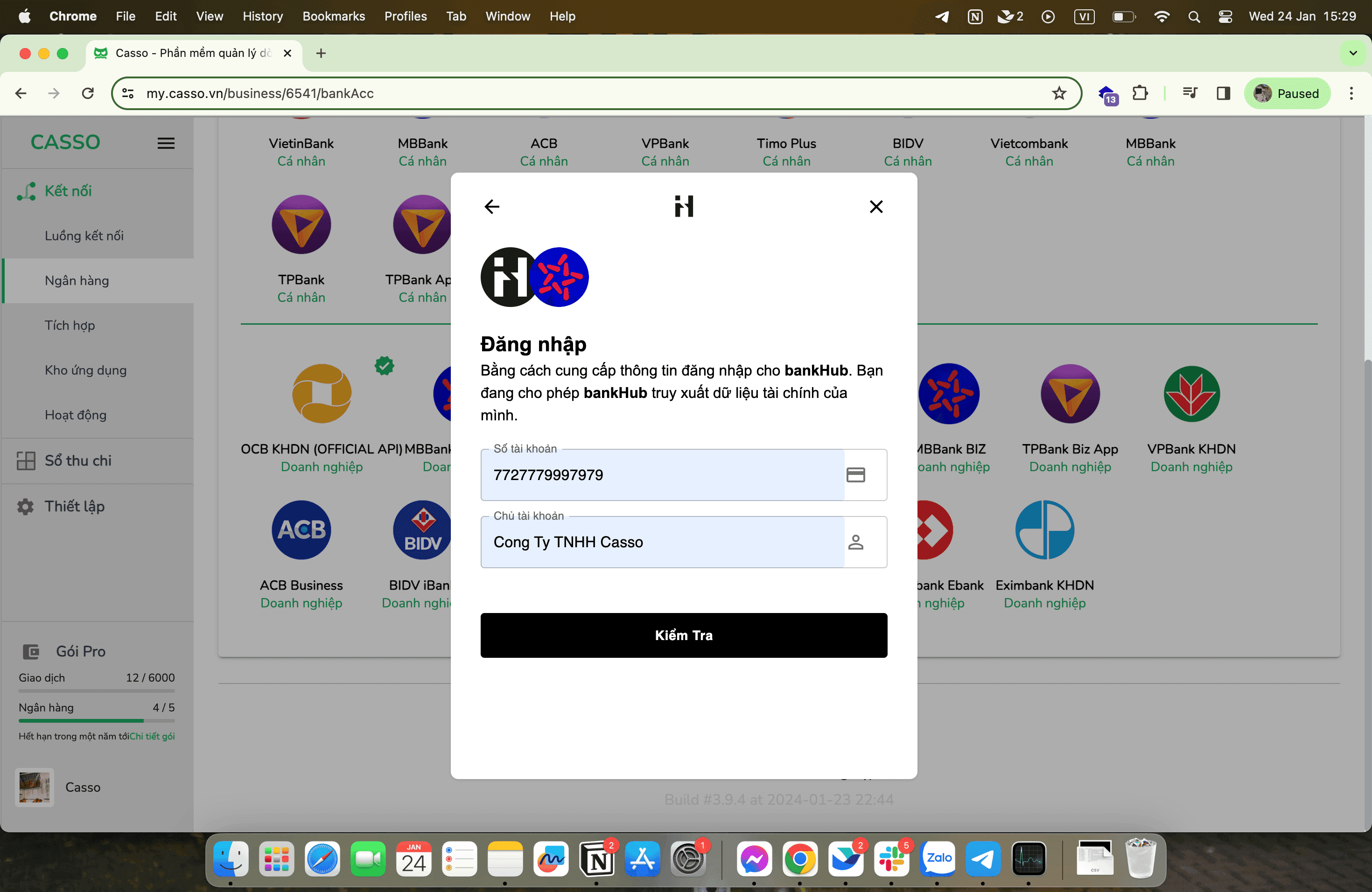Image resolution: width=1372 pixels, height=892 pixels.
Task: Click the Chủ tài khoản input field
Action: 684,542
